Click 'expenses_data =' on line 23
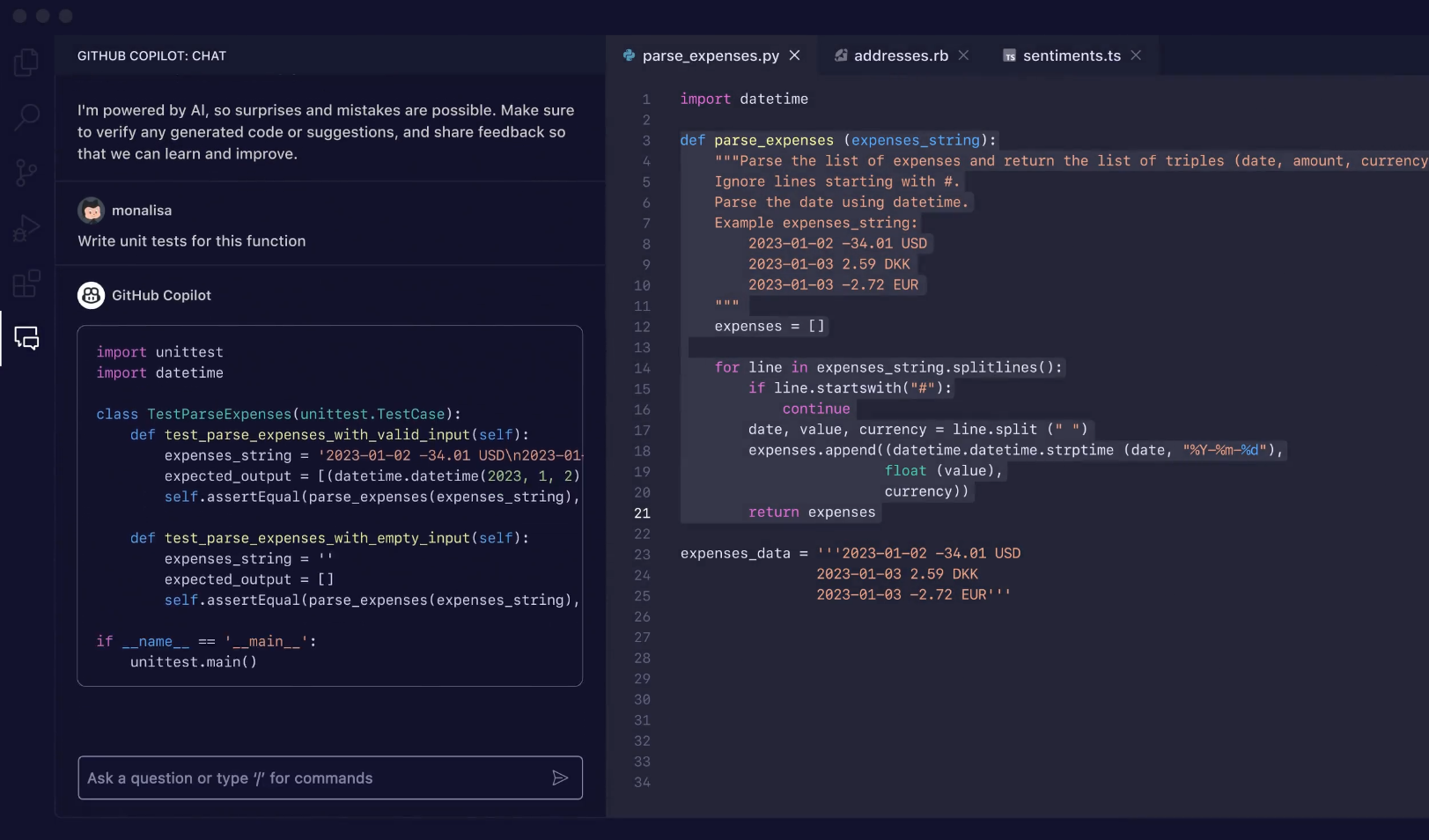The width and height of the screenshot is (1429, 840). coord(744,554)
